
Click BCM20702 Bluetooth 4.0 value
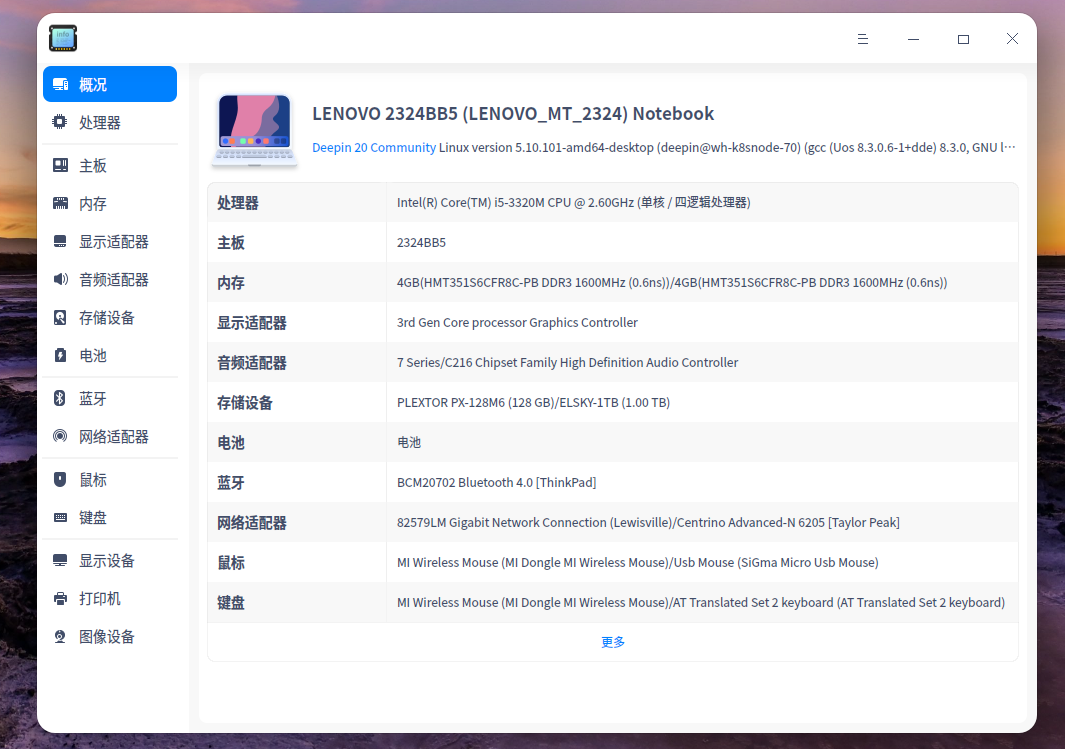[x=497, y=483]
